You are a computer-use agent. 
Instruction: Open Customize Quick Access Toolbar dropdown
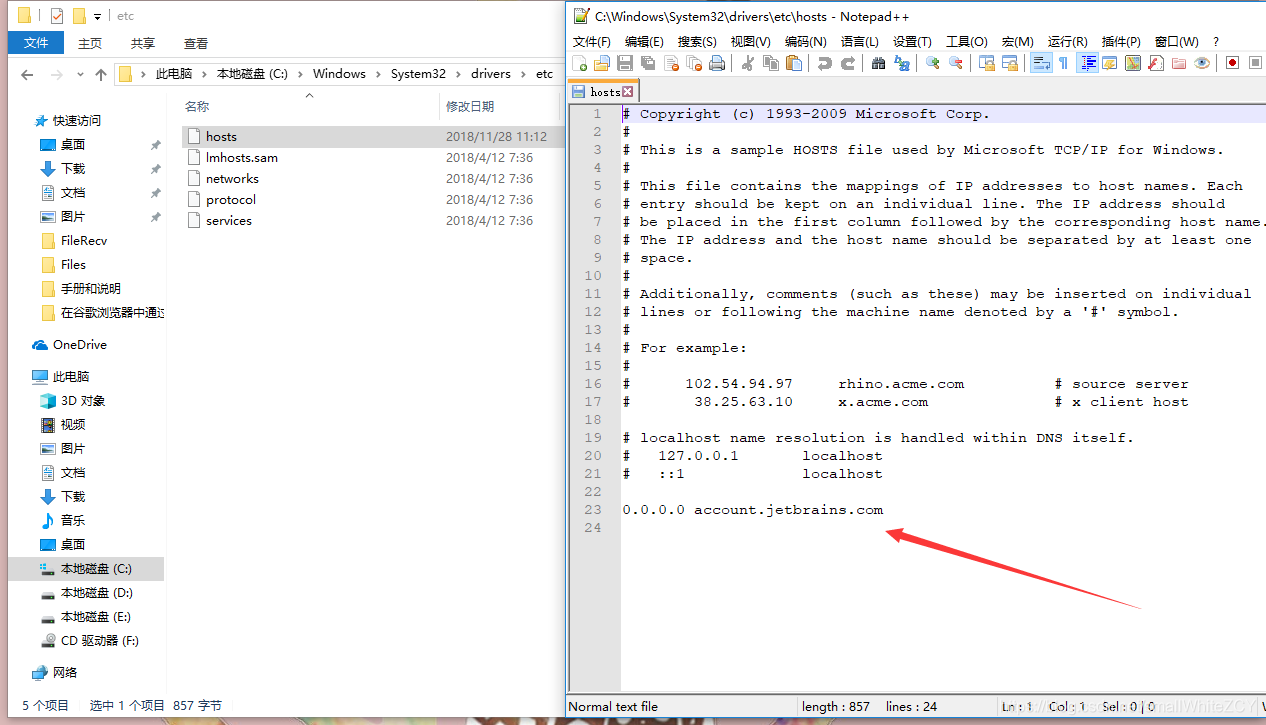[x=97, y=17]
